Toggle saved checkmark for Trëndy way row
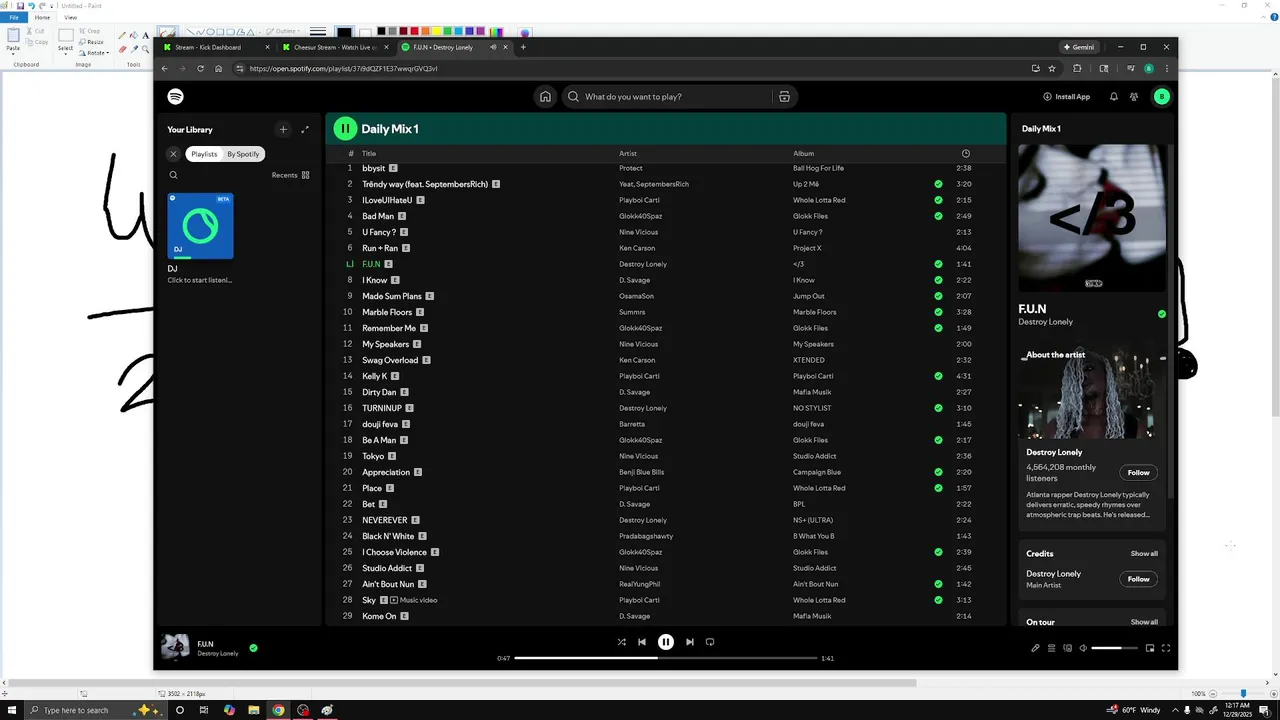Image resolution: width=1280 pixels, height=720 pixels. pos(938,184)
